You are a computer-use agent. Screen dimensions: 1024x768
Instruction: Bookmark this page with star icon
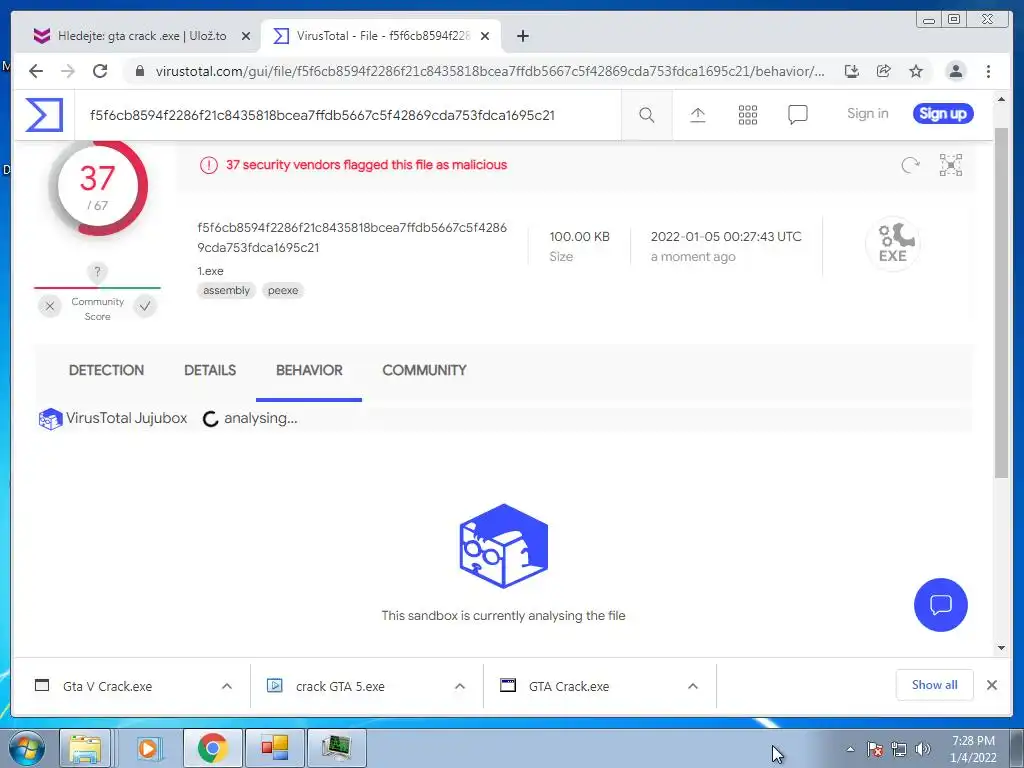916,71
